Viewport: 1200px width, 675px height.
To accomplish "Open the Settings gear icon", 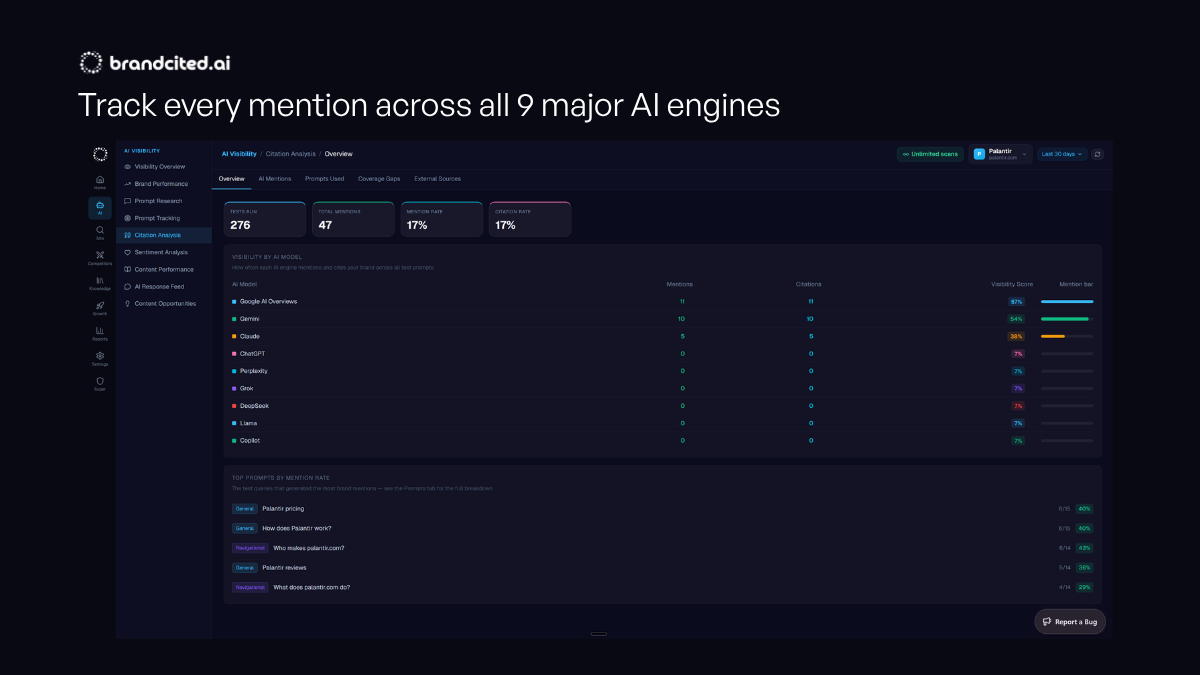I will tap(100, 357).
